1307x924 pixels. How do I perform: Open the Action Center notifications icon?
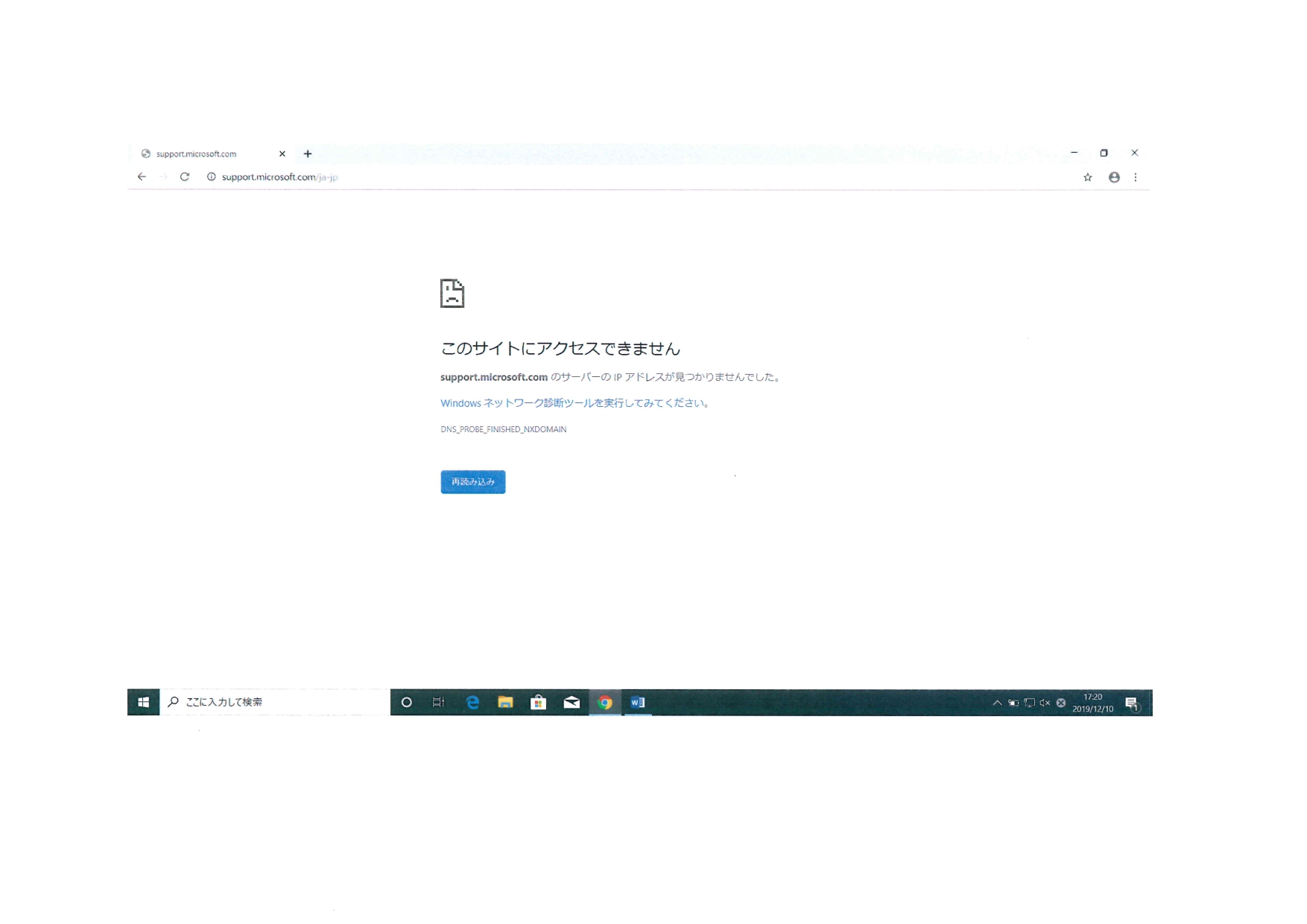pyautogui.click(x=1132, y=703)
